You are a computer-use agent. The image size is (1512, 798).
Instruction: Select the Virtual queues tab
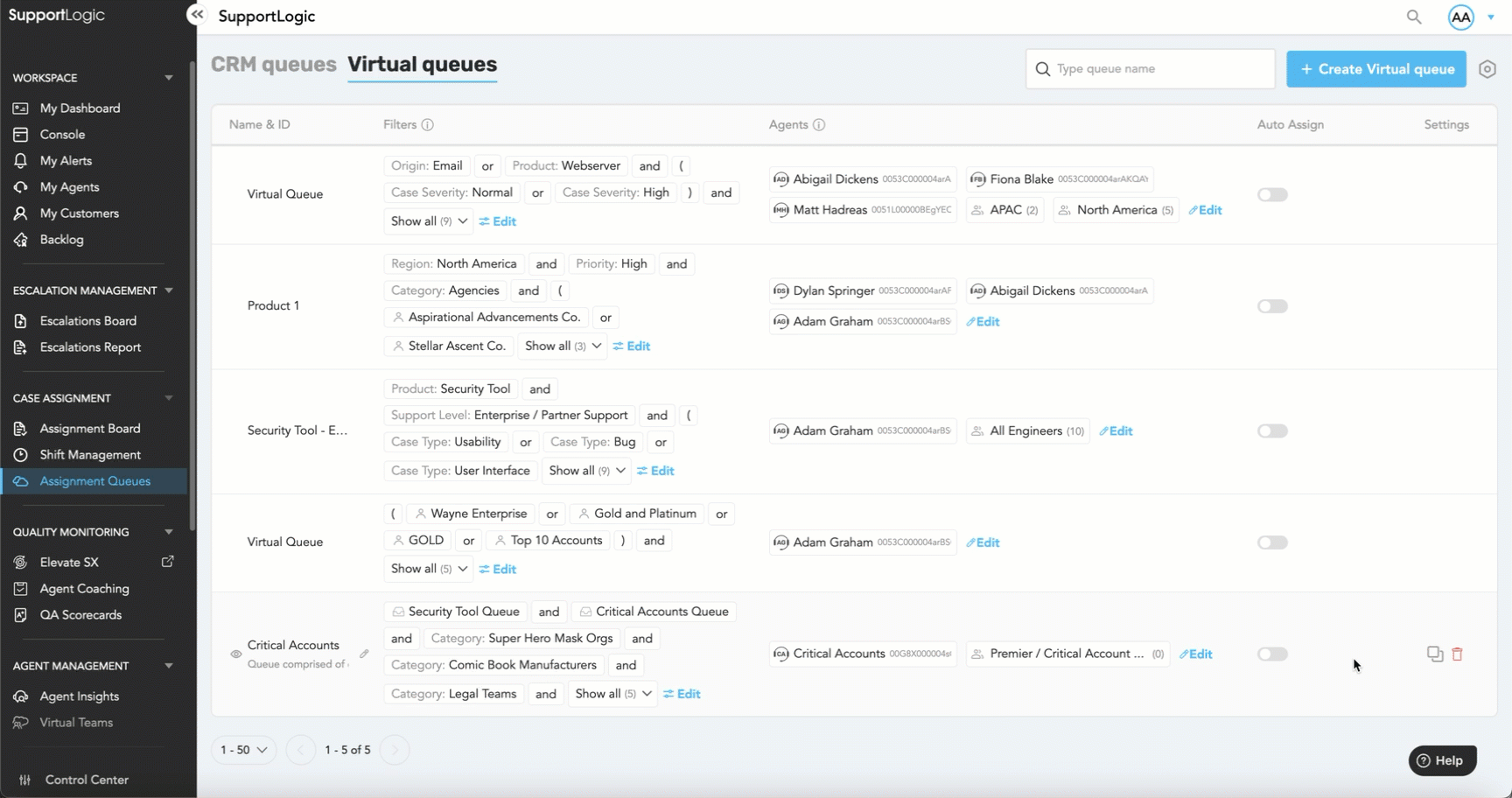tap(423, 65)
